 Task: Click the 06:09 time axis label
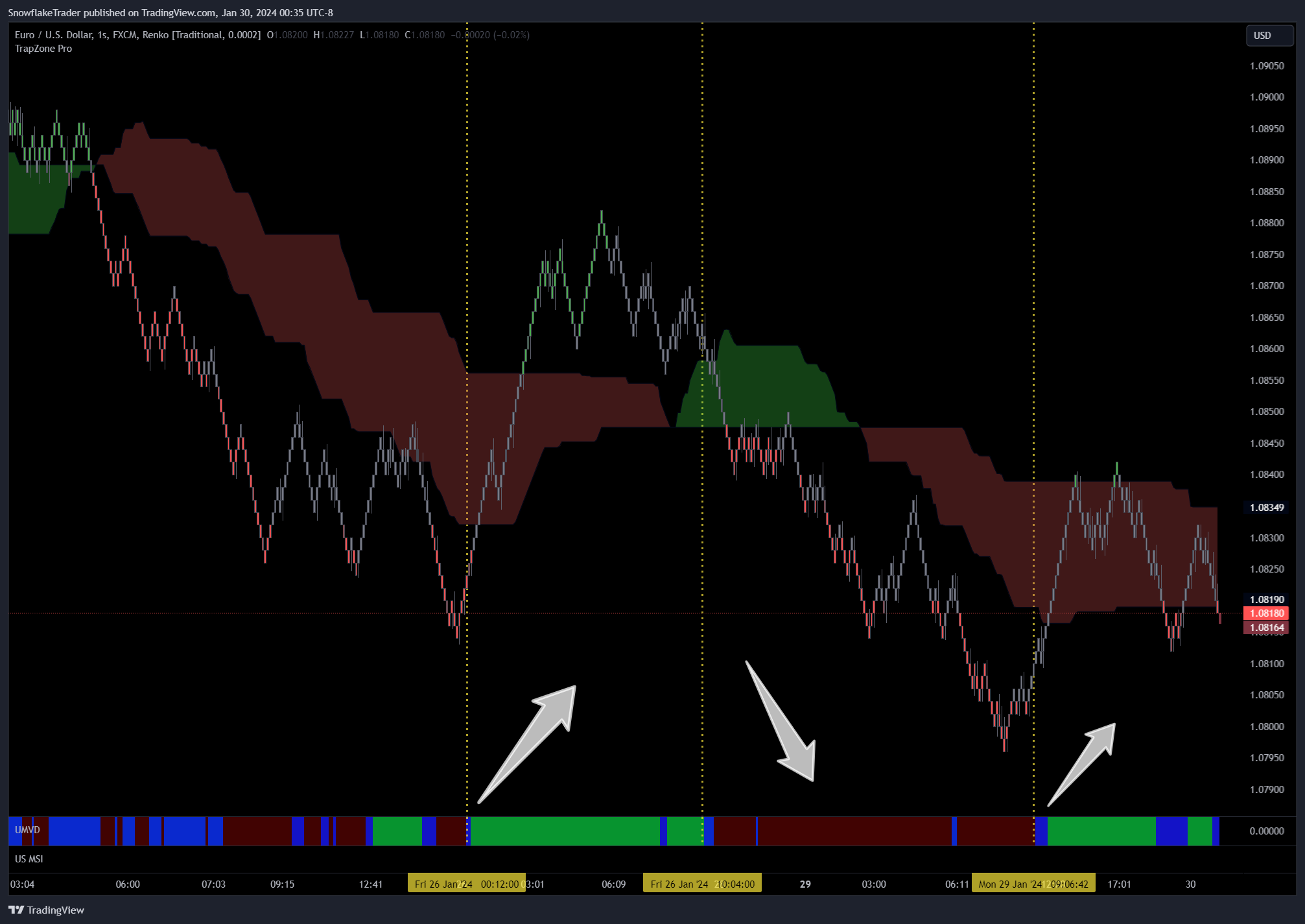(613, 884)
